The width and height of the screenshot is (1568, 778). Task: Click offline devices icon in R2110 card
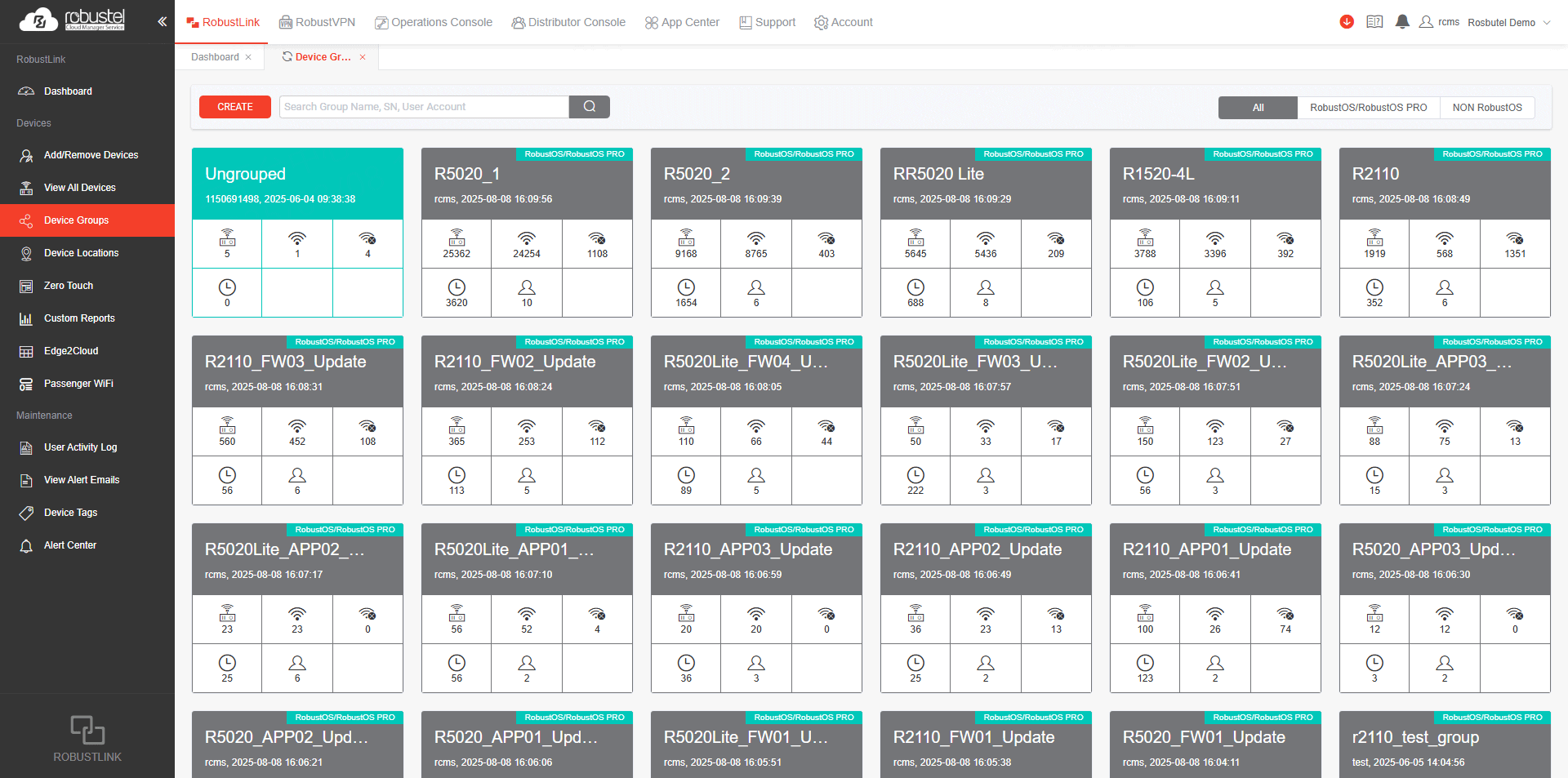click(x=1515, y=239)
